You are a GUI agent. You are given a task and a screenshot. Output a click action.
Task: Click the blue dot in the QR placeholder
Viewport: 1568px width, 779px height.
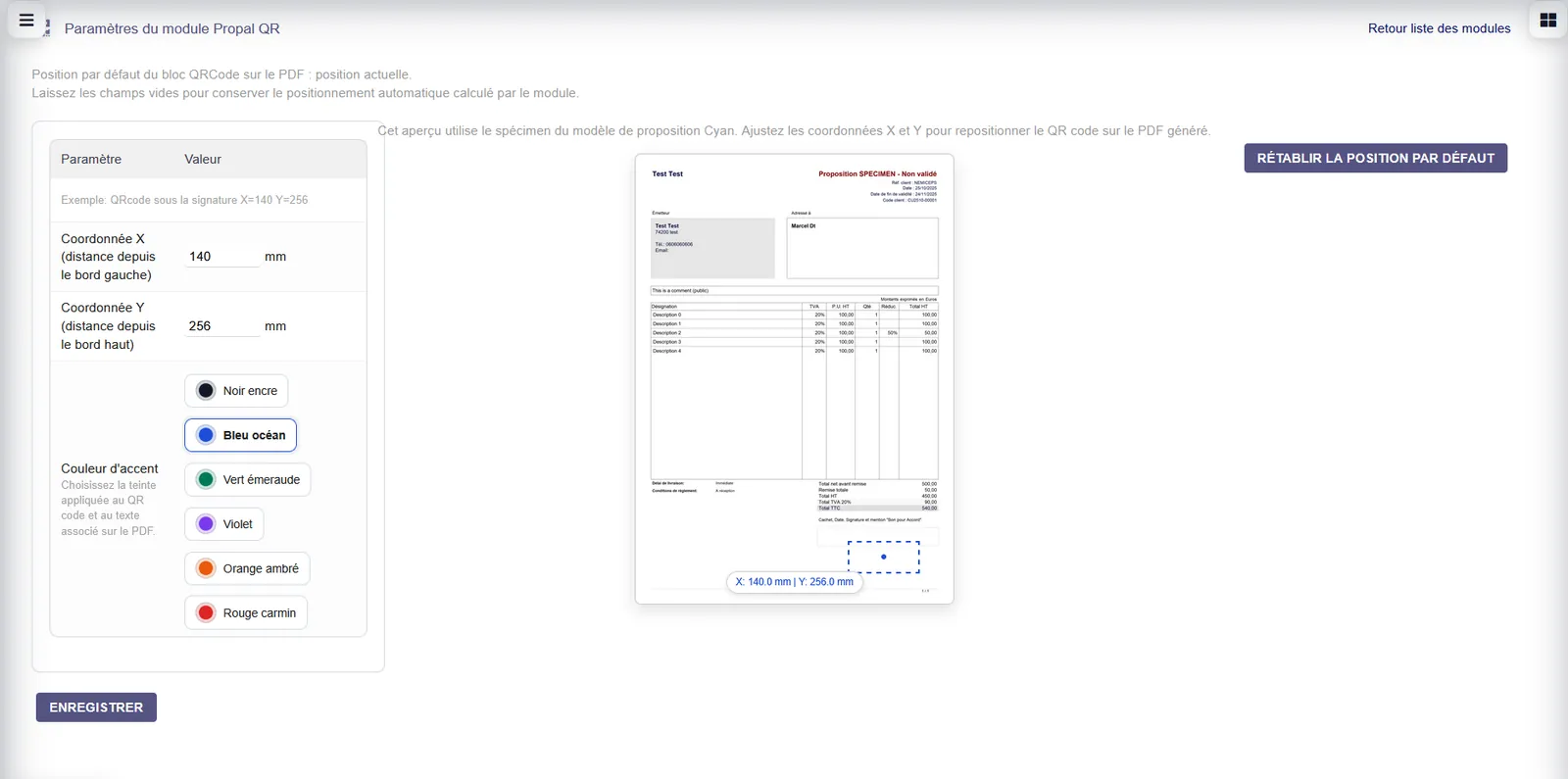(884, 557)
